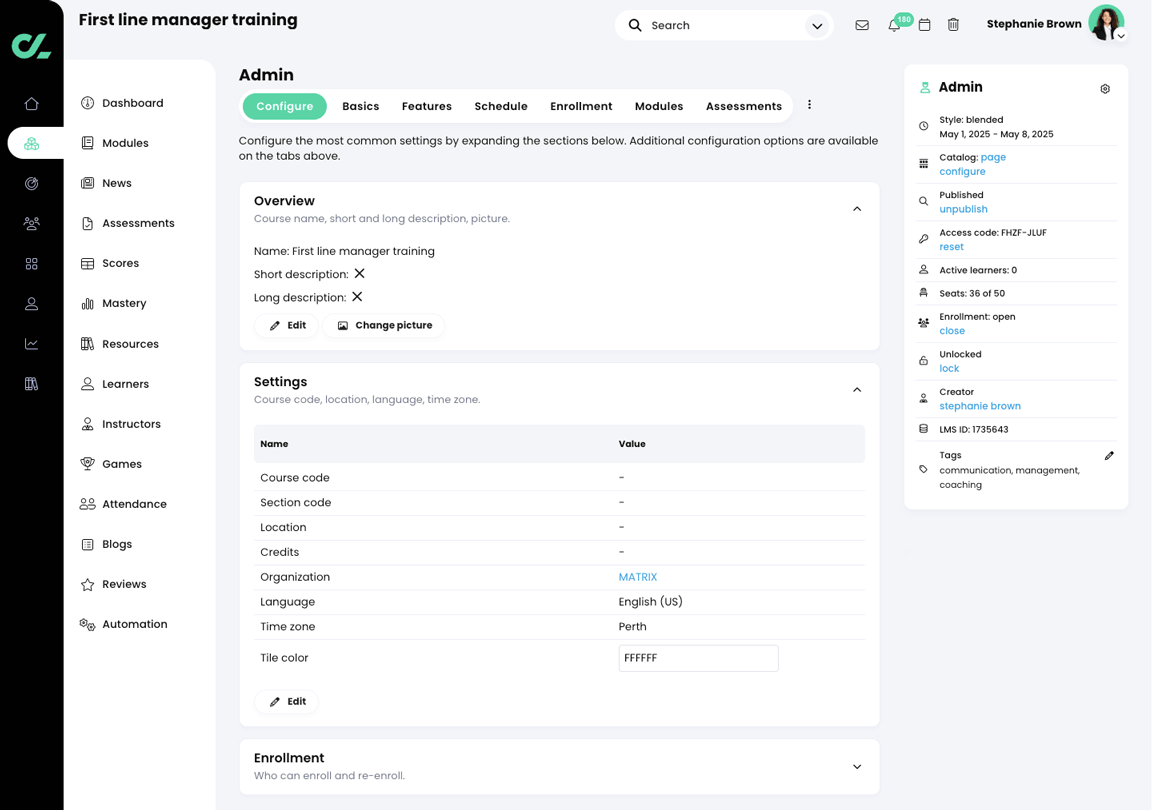Click the Stephanie Brown user name
This screenshot has width=1152, height=810.
click(1034, 24)
